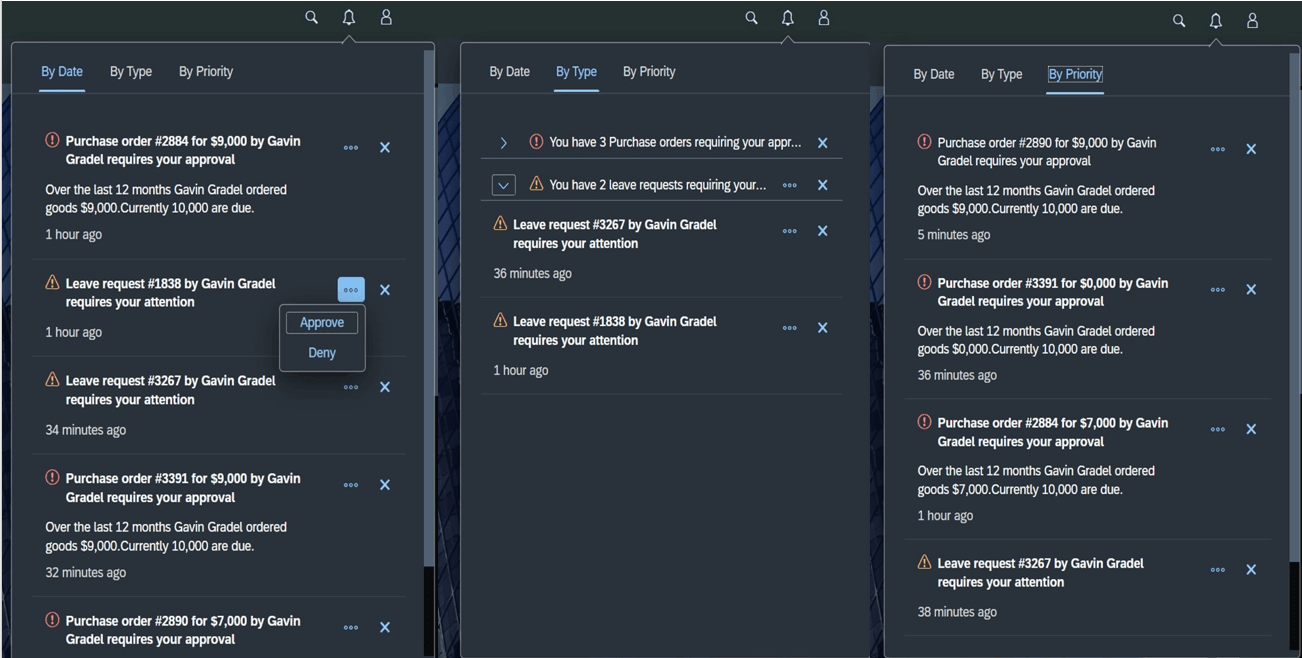Click '36 minutes ago' timestamp in the middle panel
1302x658 pixels.
[532, 274]
